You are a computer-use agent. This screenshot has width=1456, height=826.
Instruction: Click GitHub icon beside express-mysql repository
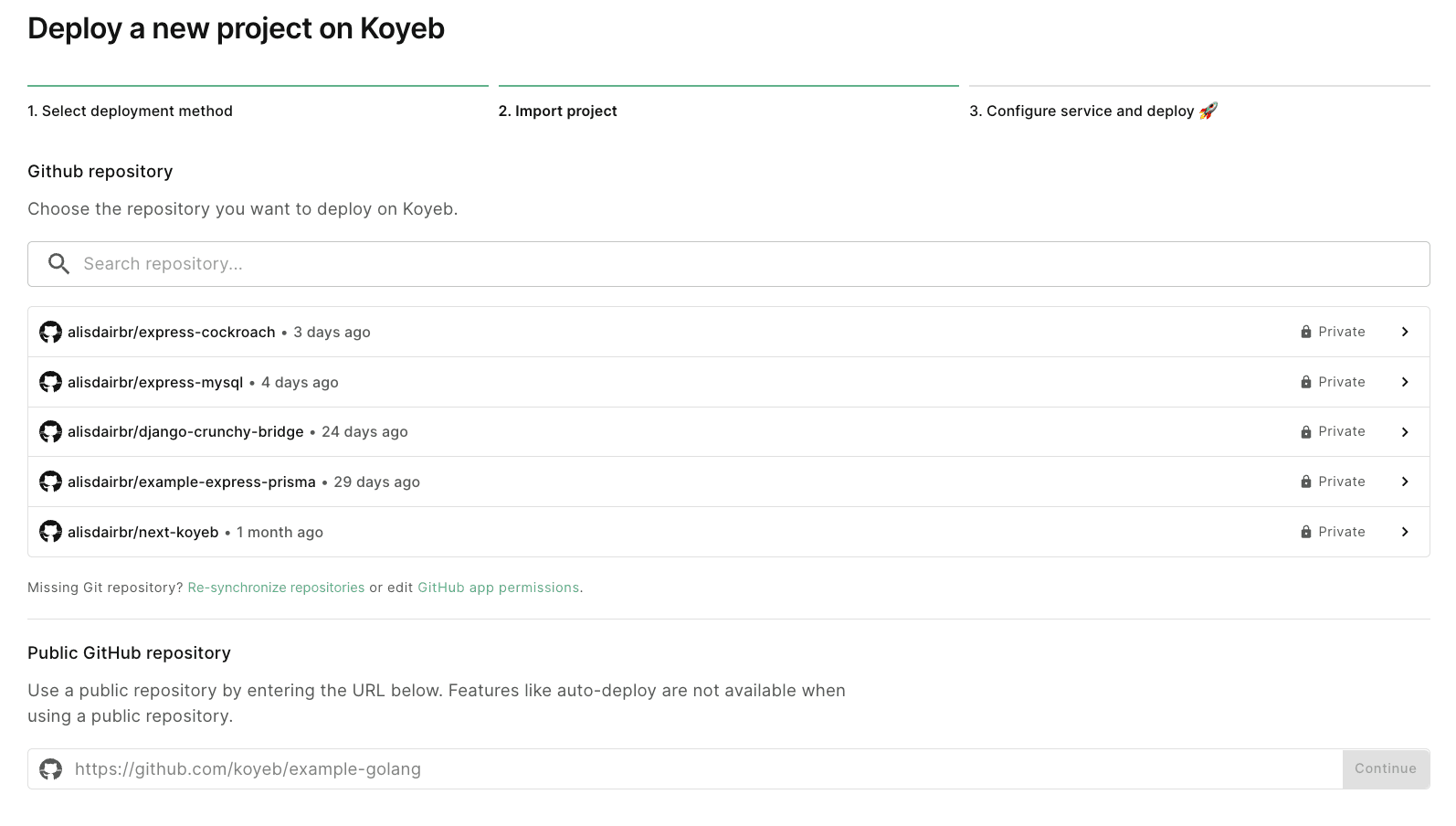(x=50, y=382)
